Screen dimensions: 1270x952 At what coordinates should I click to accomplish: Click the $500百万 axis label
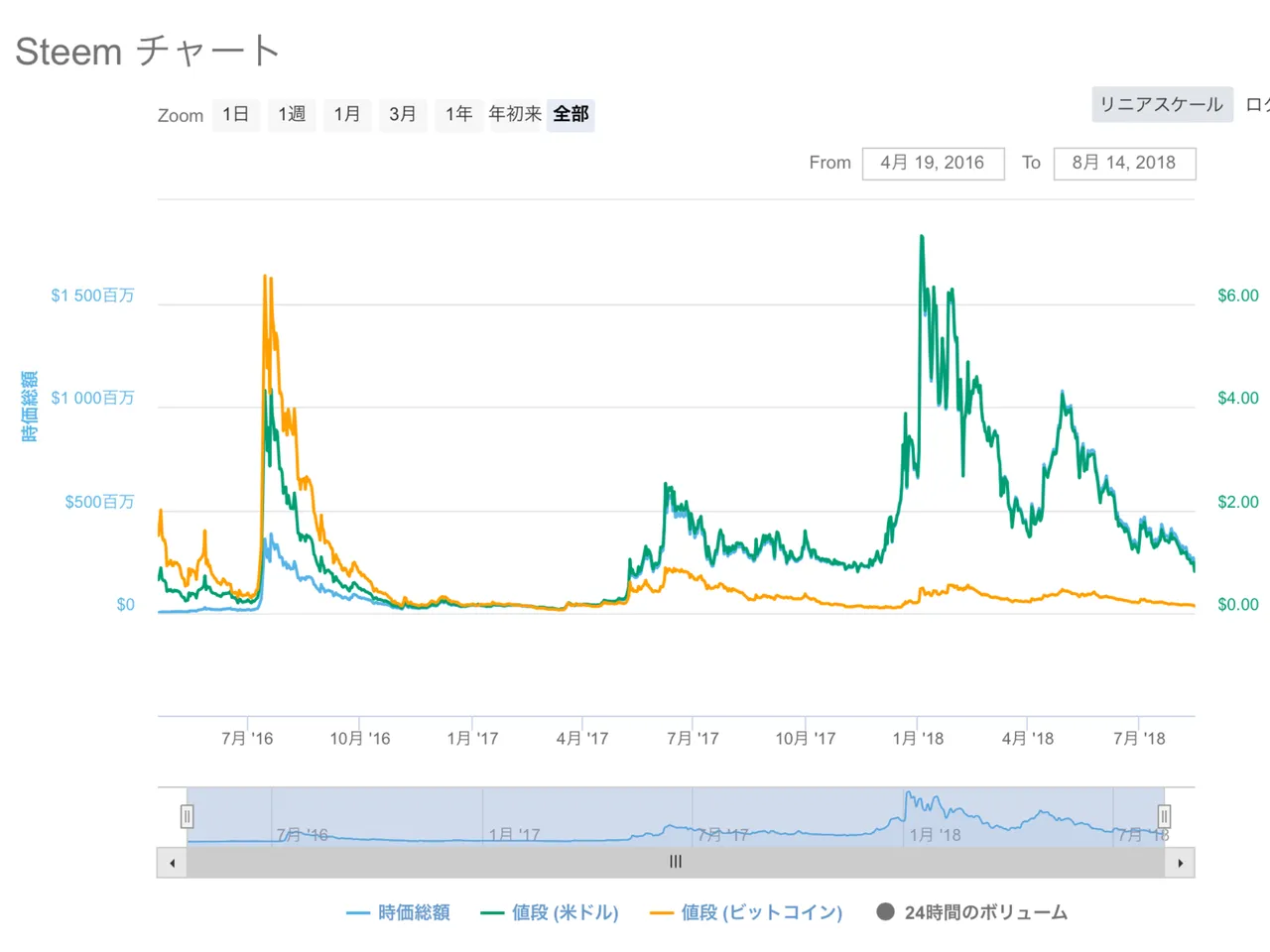pos(99,502)
